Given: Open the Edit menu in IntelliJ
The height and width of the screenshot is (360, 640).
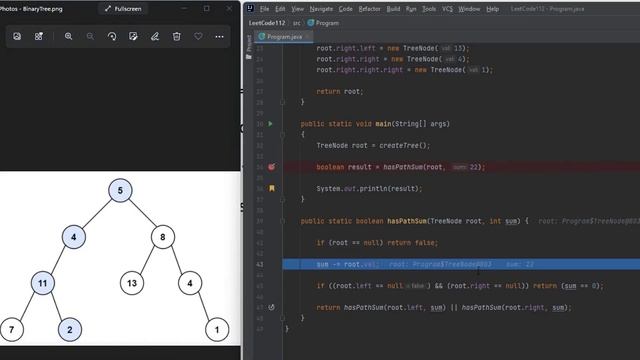Looking at the screenshot, I should (280, 9).
